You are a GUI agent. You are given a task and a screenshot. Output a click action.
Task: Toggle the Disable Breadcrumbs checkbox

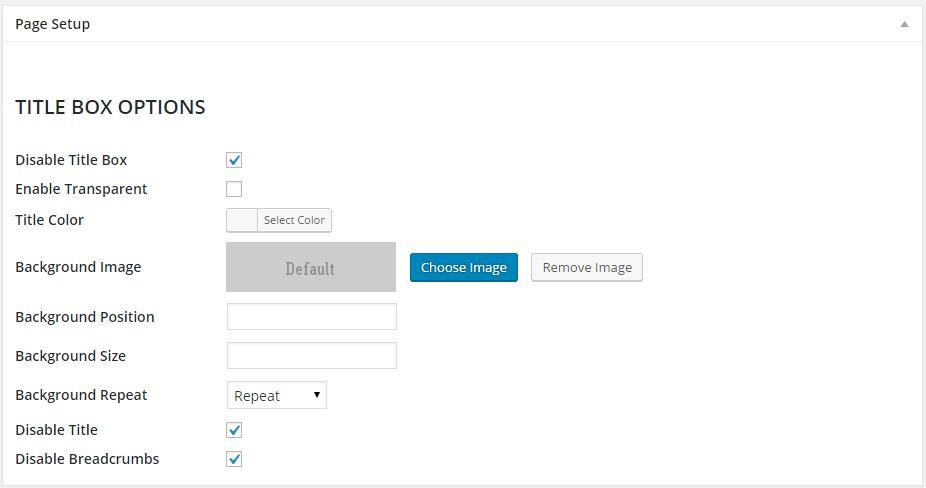click(234, 459)
